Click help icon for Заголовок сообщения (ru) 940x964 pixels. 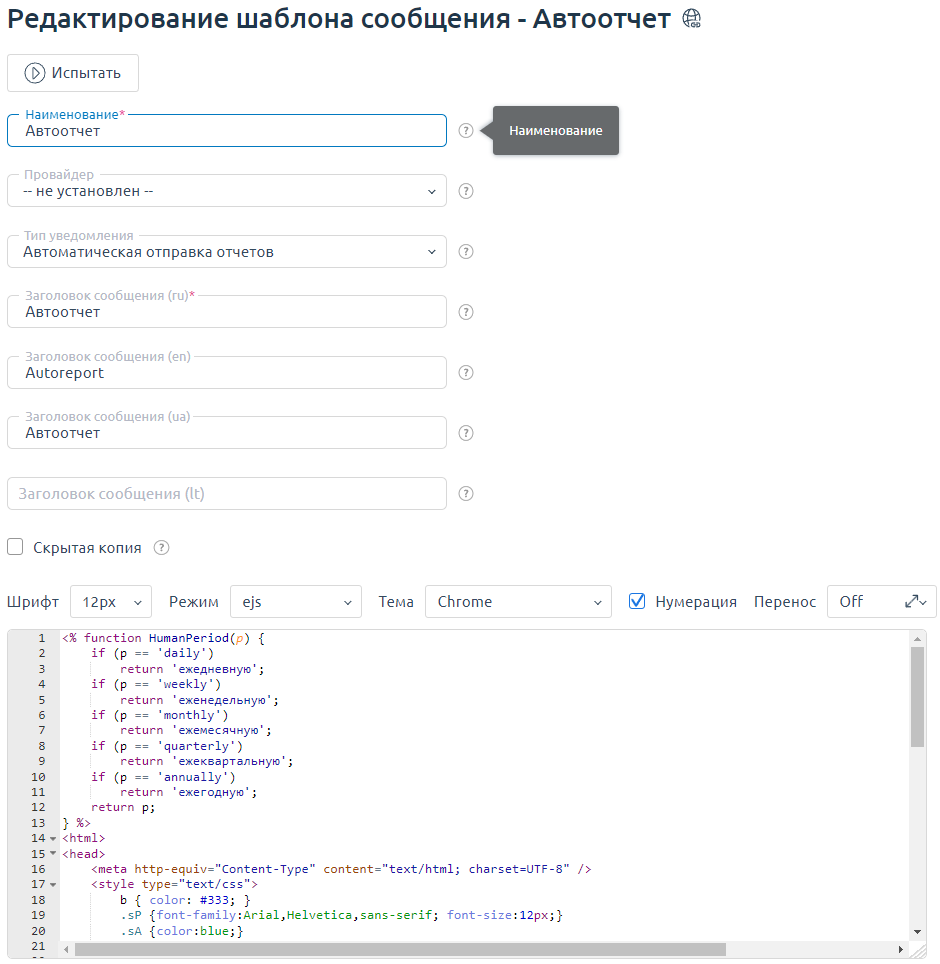[x=466, y=312]
